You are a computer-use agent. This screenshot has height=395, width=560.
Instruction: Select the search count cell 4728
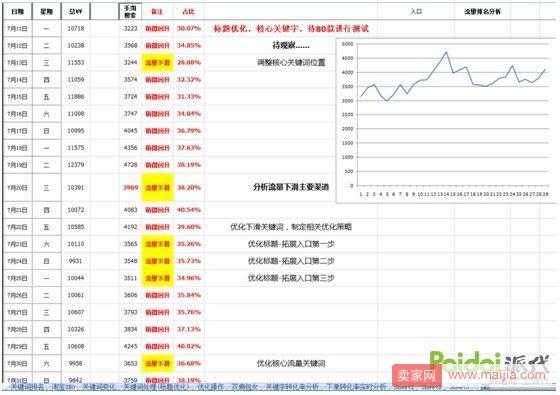click(130, 165)
